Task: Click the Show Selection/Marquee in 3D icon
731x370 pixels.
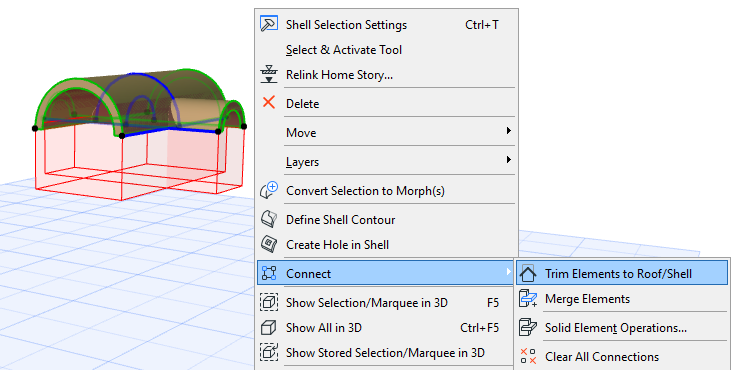Action: click(x=269, y=302)
